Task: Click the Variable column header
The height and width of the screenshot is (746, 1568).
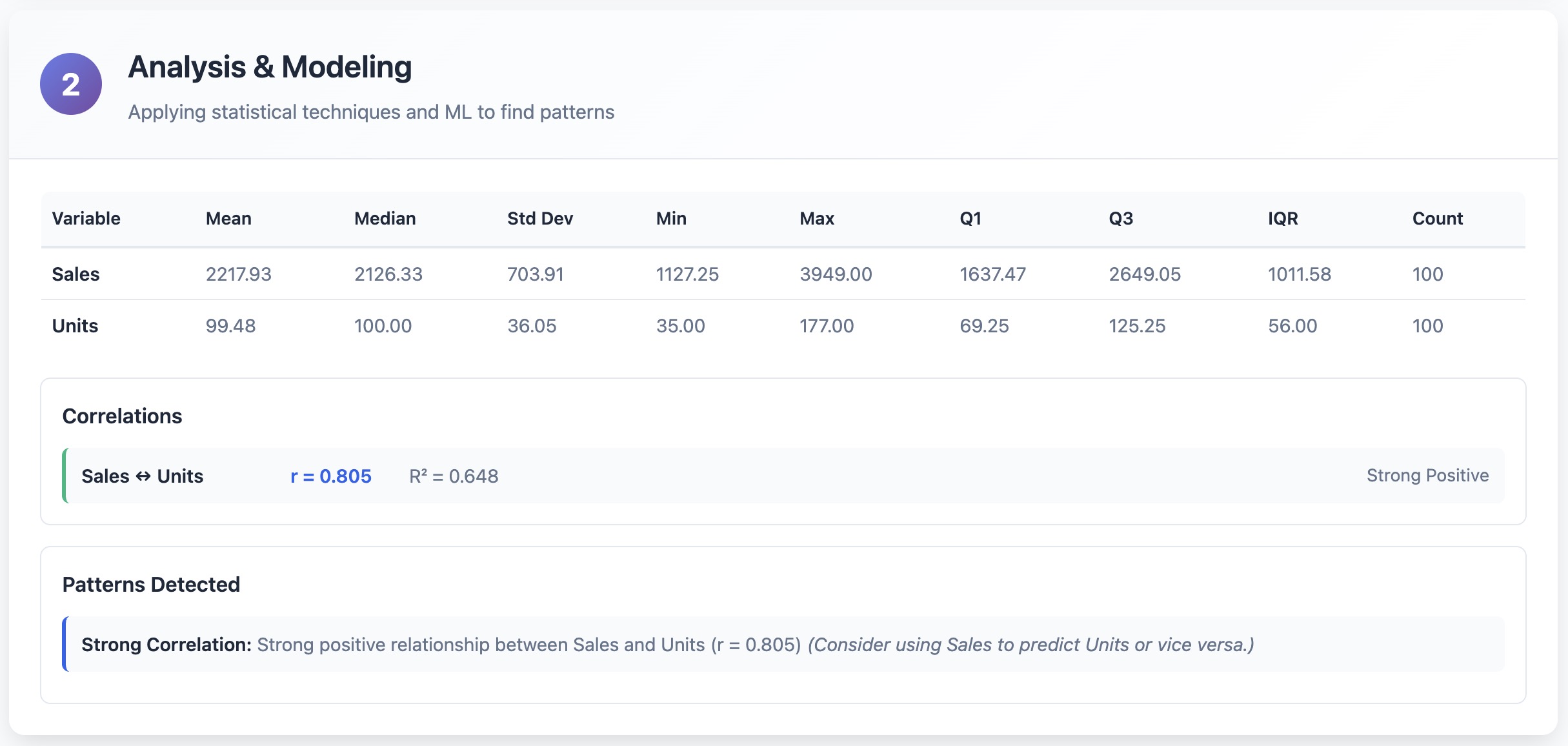Action: coord(86,219)
